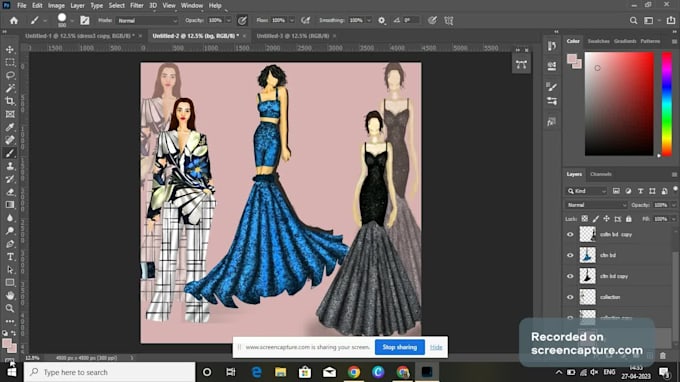
Task: Pick a shade in the color field
Action: (619, 104)
